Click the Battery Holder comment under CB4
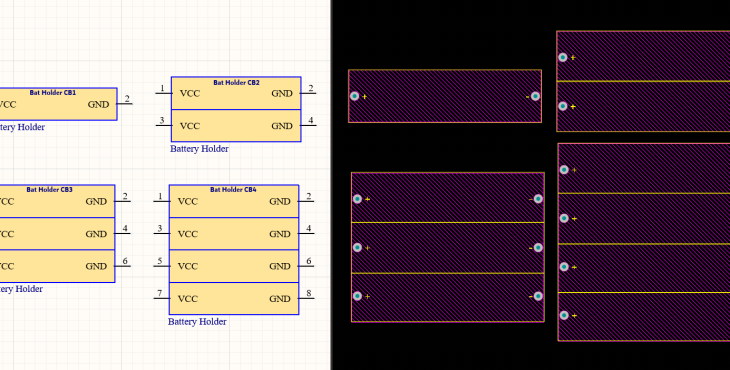This screenshot has width=730, height=370. coord(197,322)
